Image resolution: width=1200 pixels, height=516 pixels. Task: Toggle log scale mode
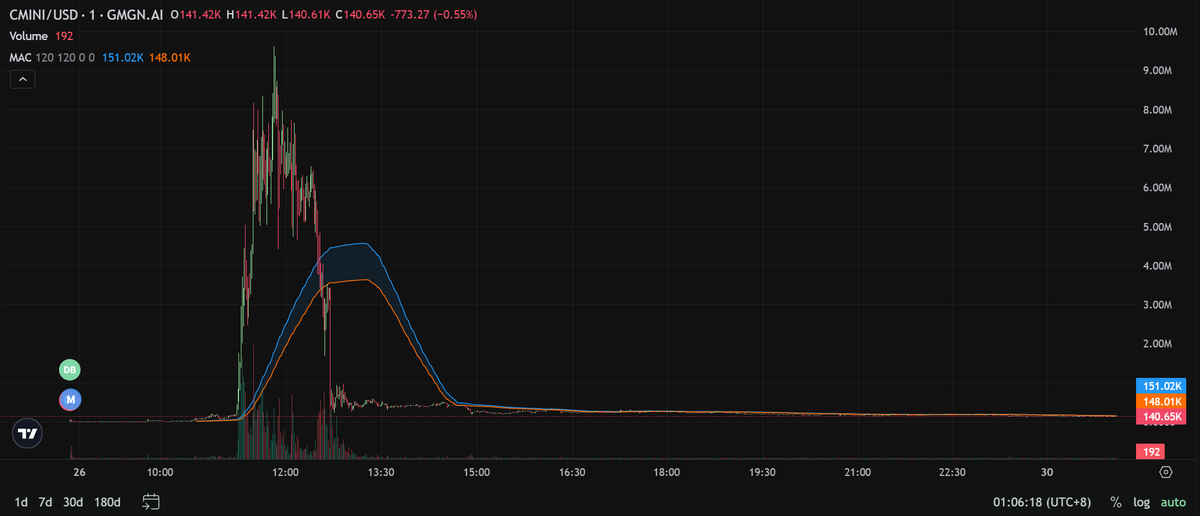[x=1141, y=502]
